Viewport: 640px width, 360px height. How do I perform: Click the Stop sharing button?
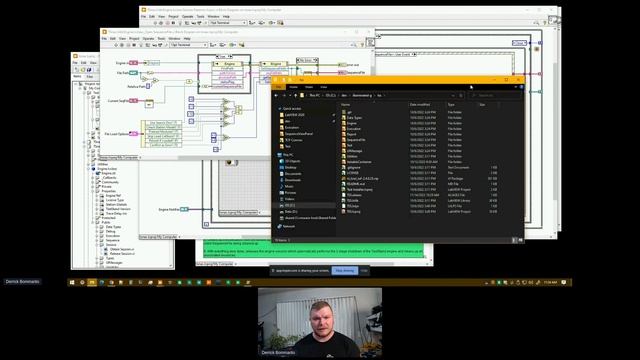[344, 270]
